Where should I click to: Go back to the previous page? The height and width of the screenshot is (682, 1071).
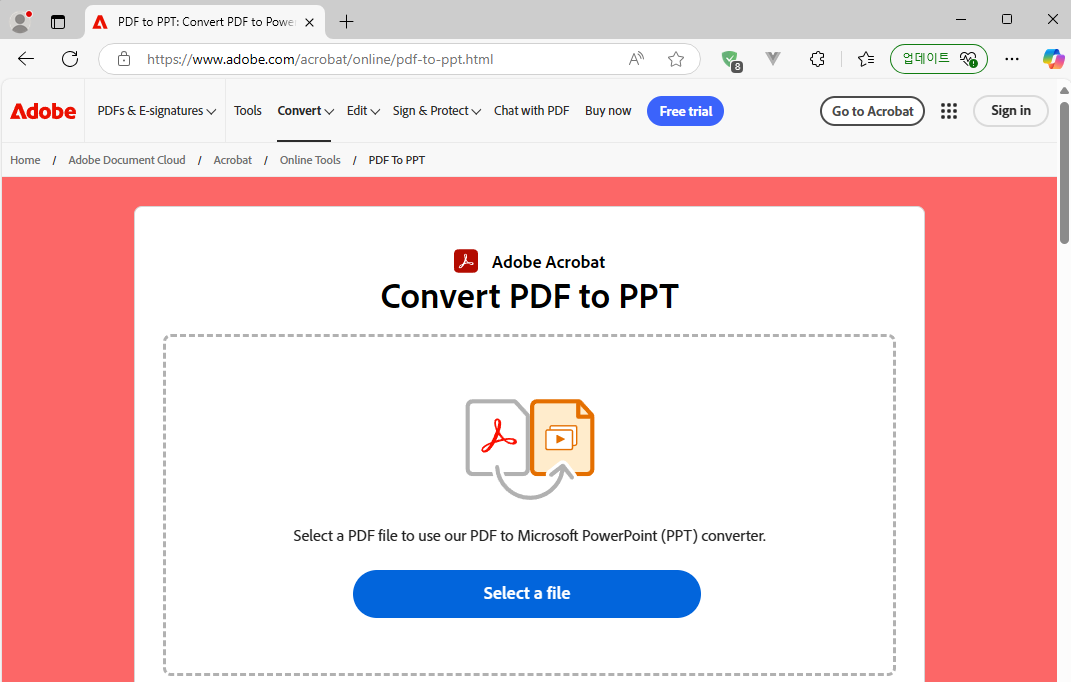coord(26,59)
